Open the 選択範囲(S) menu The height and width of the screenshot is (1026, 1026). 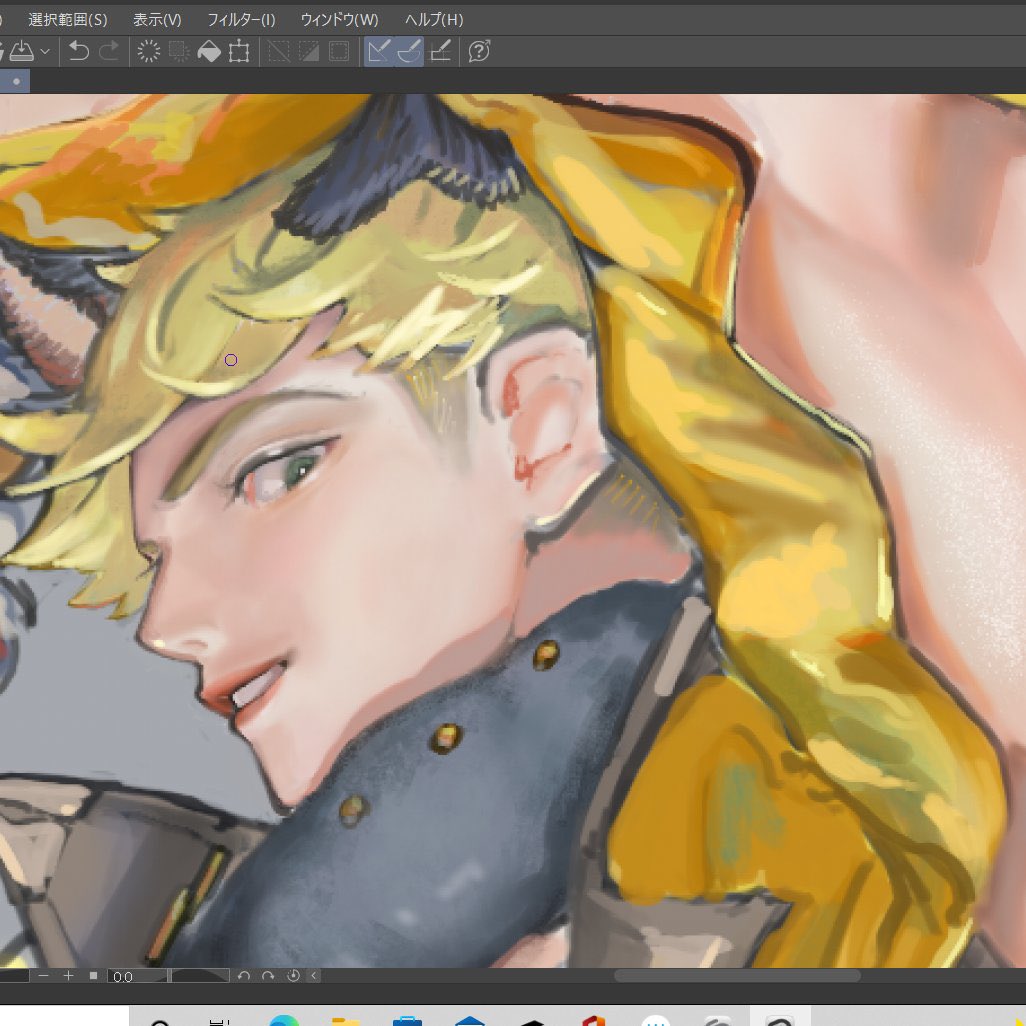coord(67,20)
